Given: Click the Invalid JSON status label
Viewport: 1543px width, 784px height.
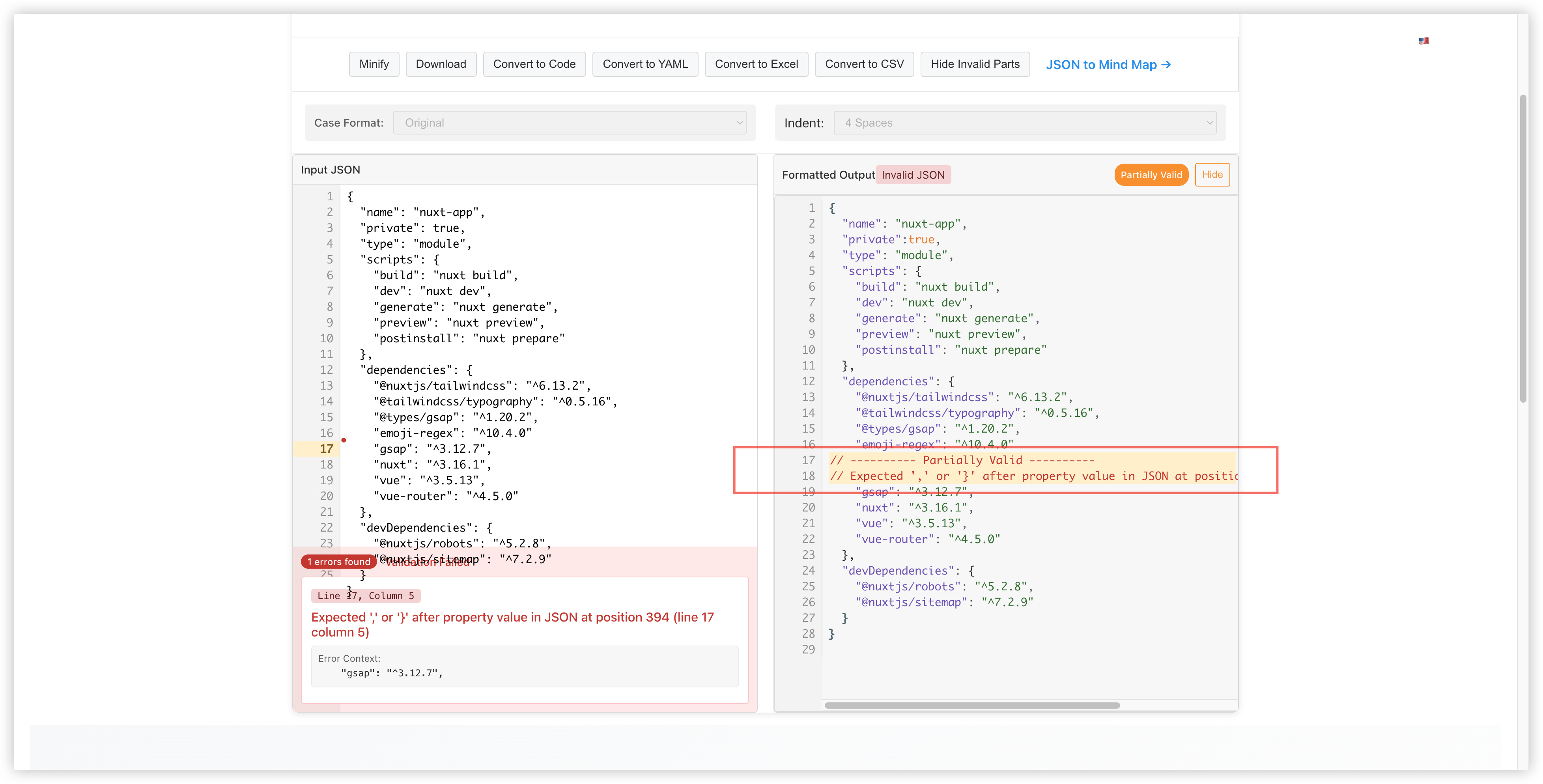Looking at the screenshot, I should point(913,175).
